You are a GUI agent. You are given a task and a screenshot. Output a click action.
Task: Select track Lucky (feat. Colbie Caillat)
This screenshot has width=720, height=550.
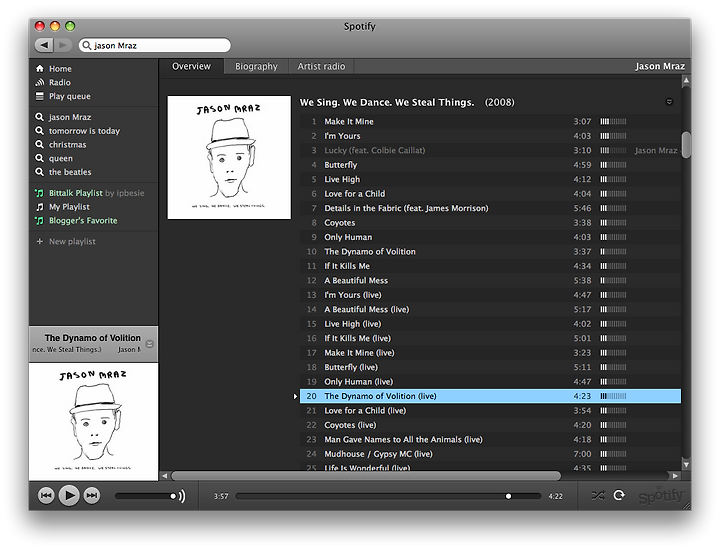[x=490, y=150]
